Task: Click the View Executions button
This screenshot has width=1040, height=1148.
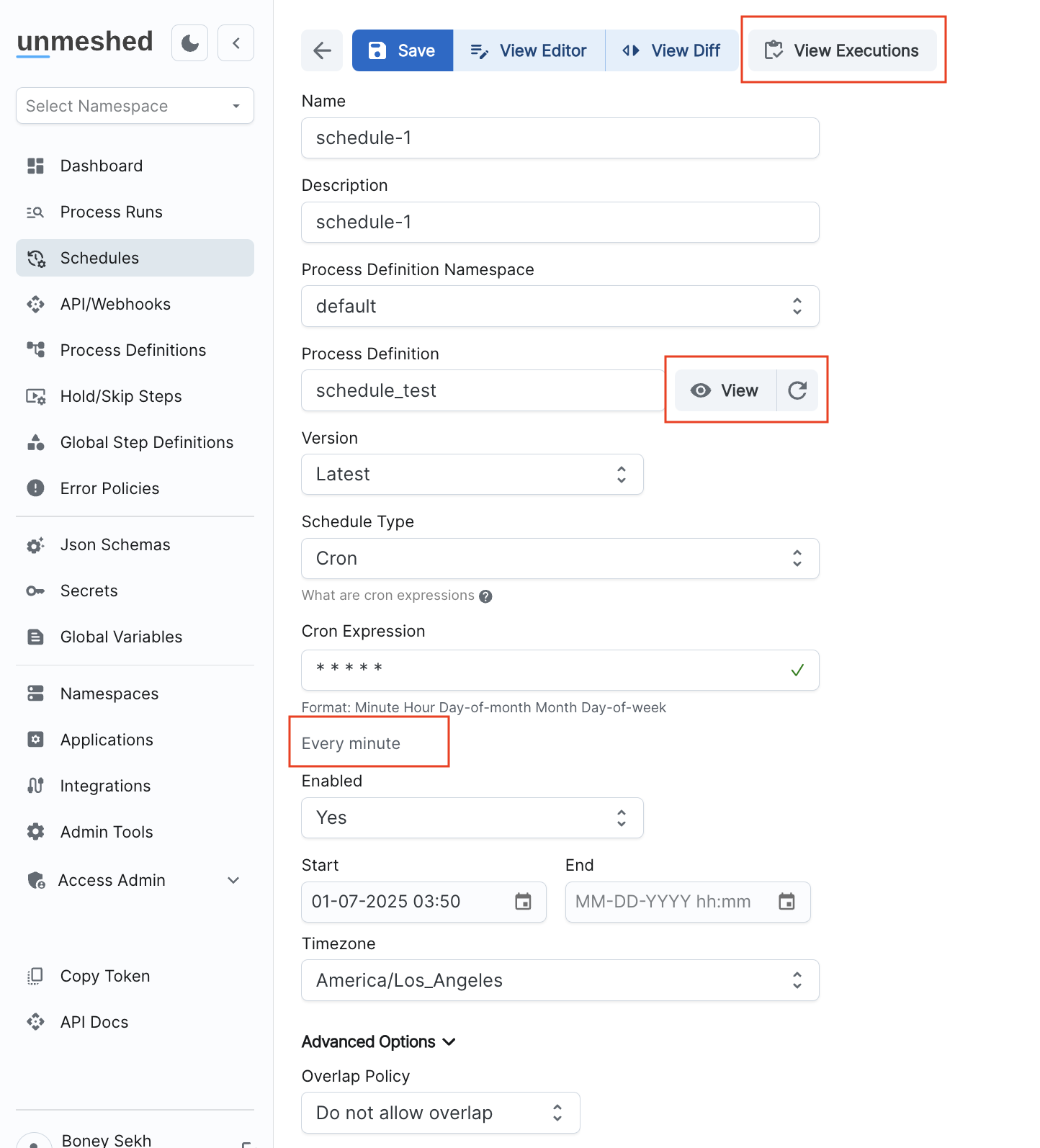Action: [842, 50]
